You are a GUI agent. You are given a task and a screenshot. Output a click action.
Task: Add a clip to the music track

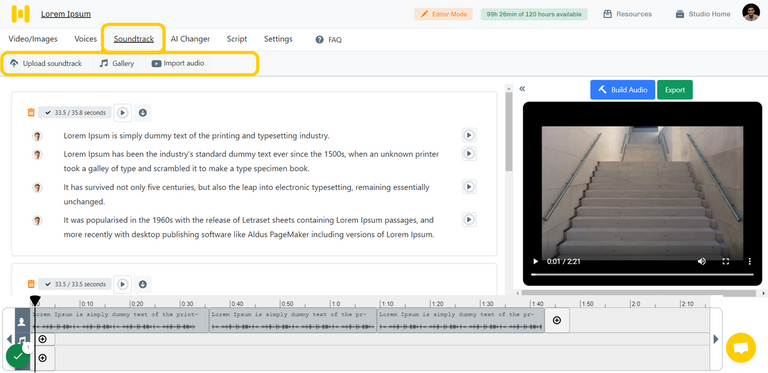click(43, 339)
